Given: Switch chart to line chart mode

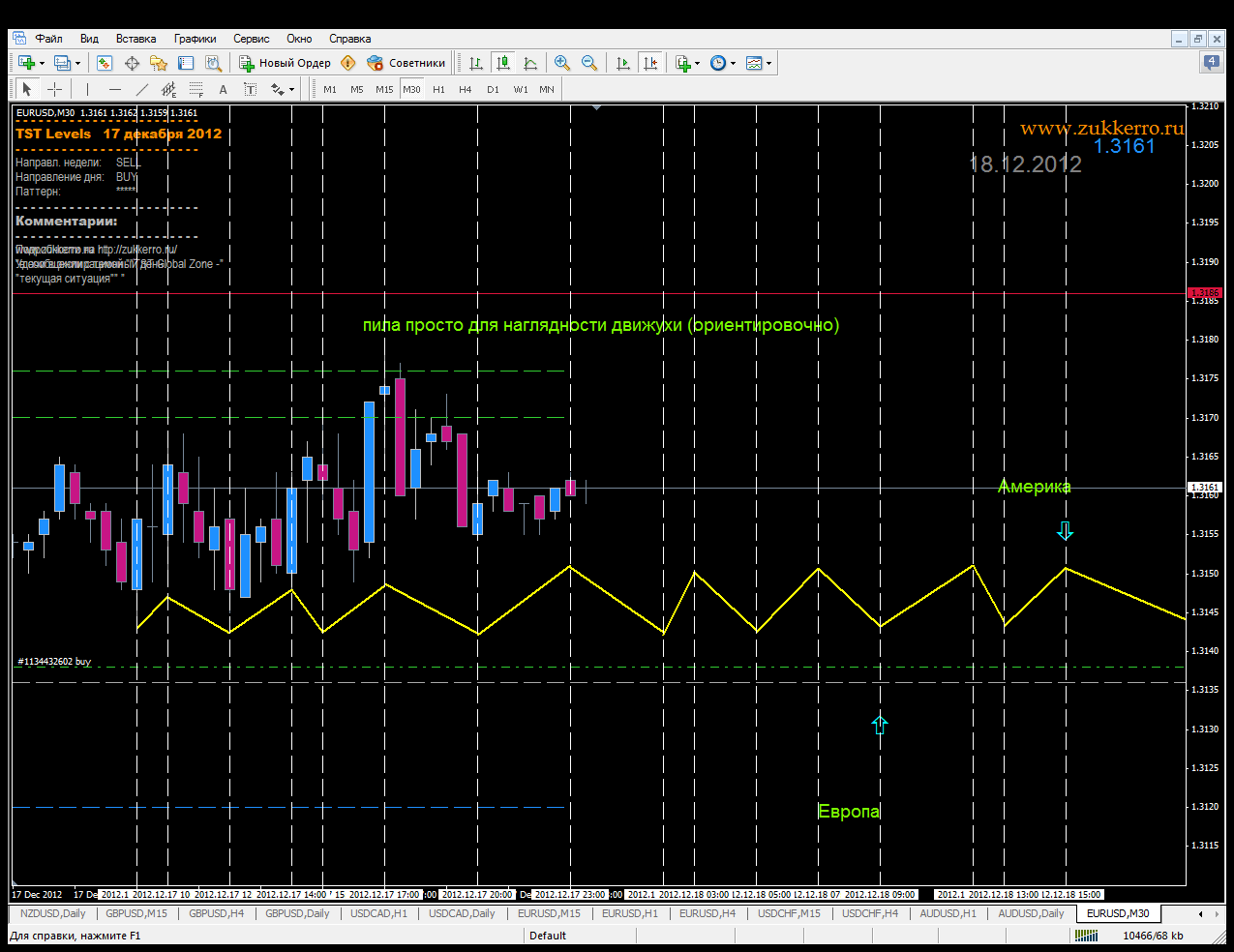Looking at the screenshot, I should point(530,63).
